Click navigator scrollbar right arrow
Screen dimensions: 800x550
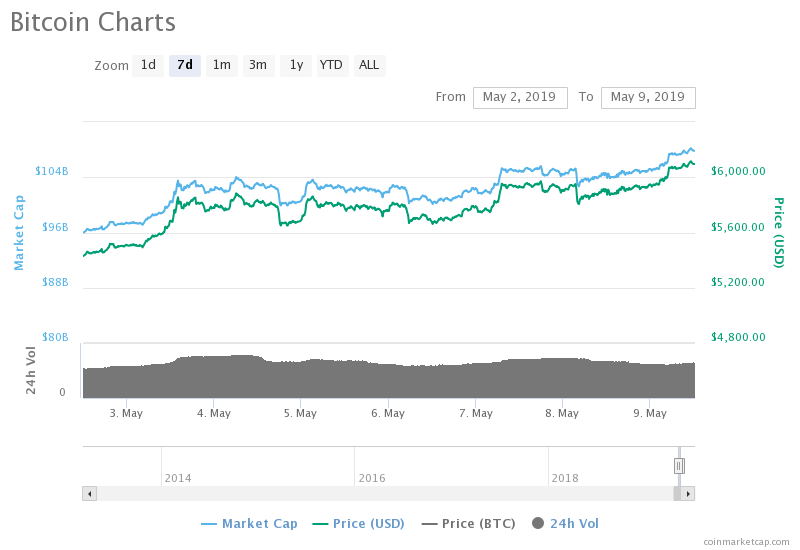688,493
